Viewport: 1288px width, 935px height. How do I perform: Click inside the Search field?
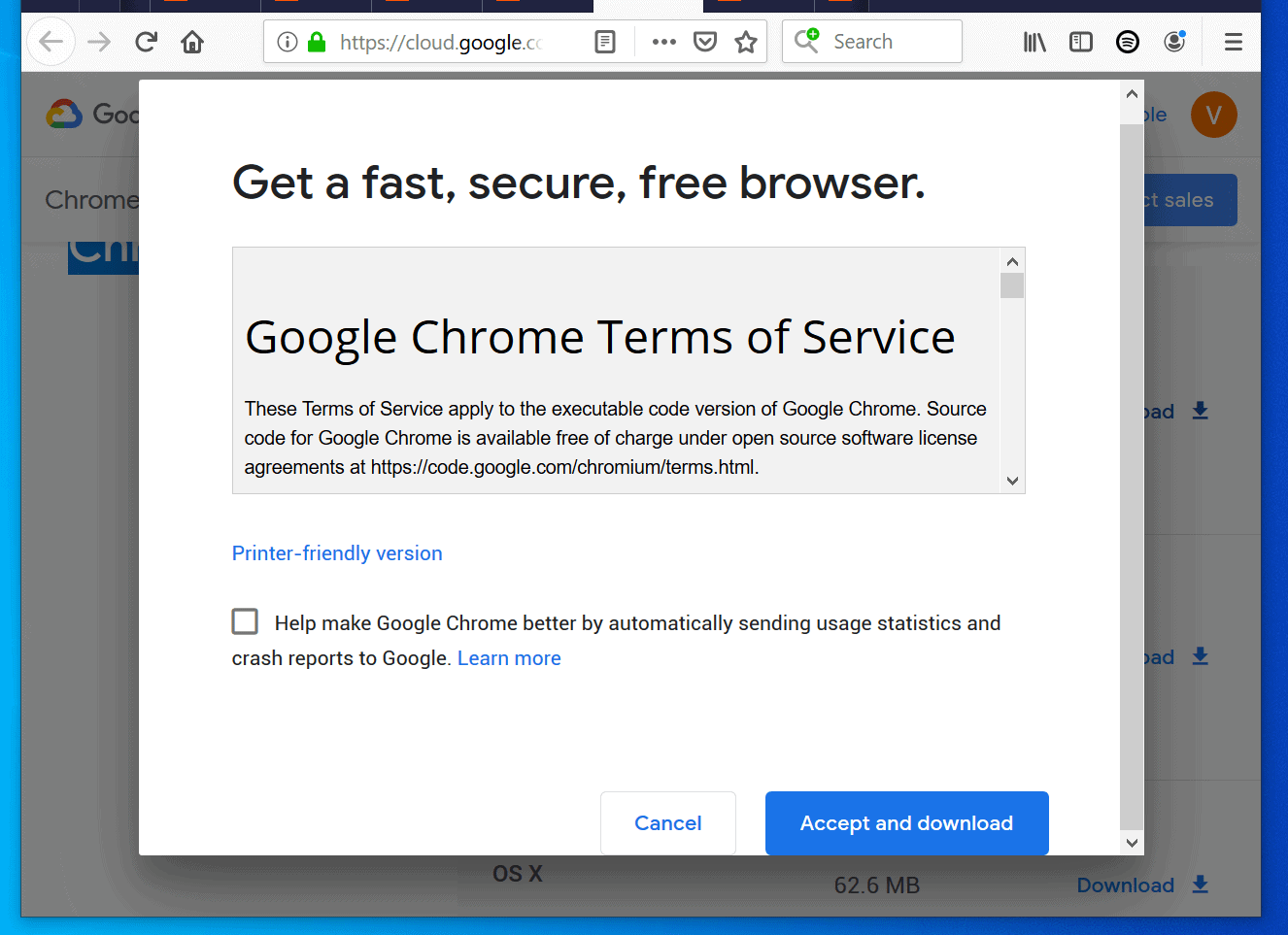tap(872, 41)
